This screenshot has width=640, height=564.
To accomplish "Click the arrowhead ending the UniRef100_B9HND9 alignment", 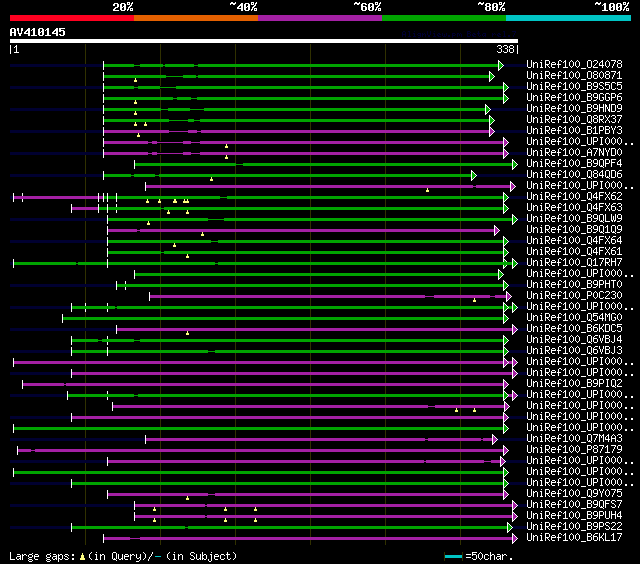I will (x=488, y=109).
